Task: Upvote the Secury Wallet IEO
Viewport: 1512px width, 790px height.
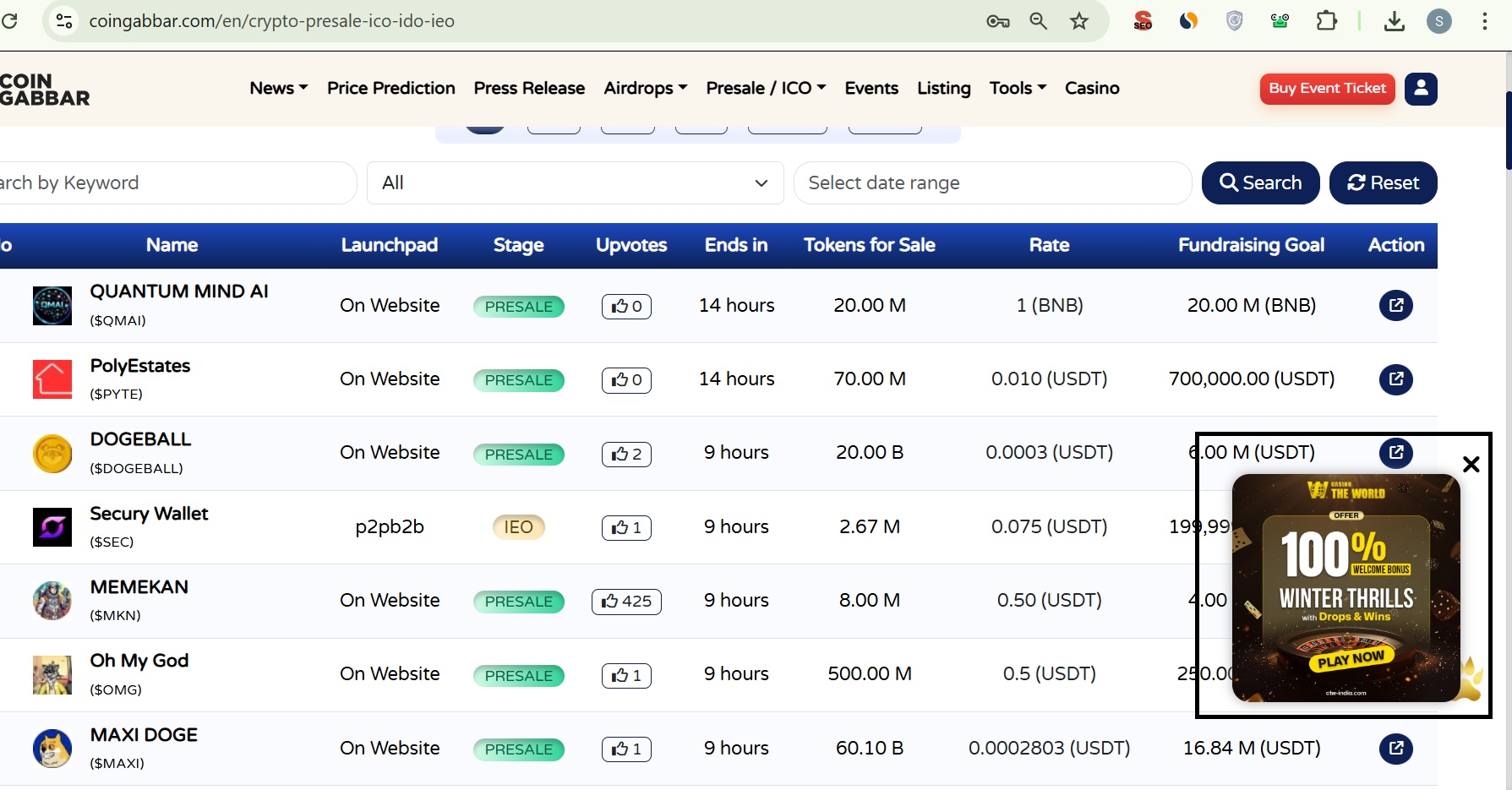Action: (626, 527)
